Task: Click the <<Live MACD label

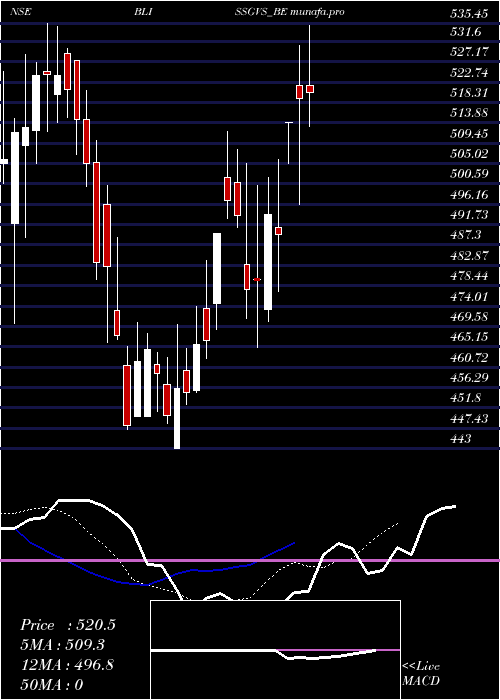Action: point(421,674)
